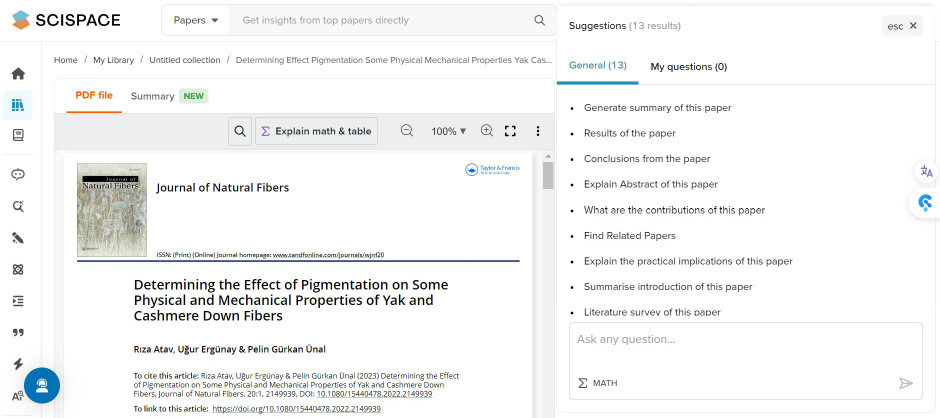Click the Ask any question field
Viewport: 940px width, 418px height.
[x=745, y=340]
